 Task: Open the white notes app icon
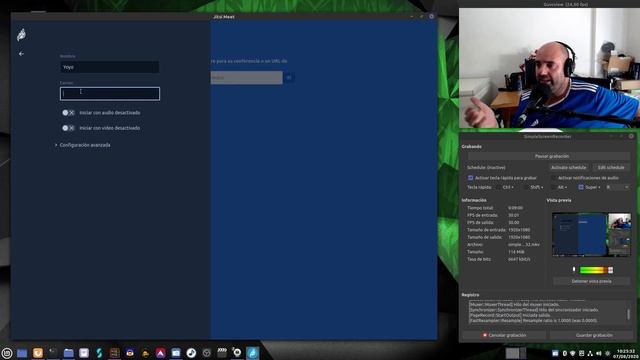coord(84,353)
